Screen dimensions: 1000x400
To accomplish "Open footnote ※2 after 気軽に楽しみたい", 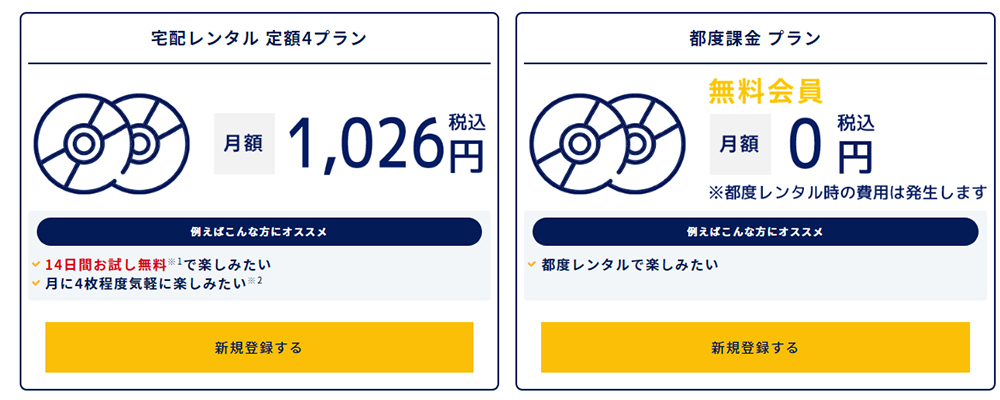I will [255, 281].
